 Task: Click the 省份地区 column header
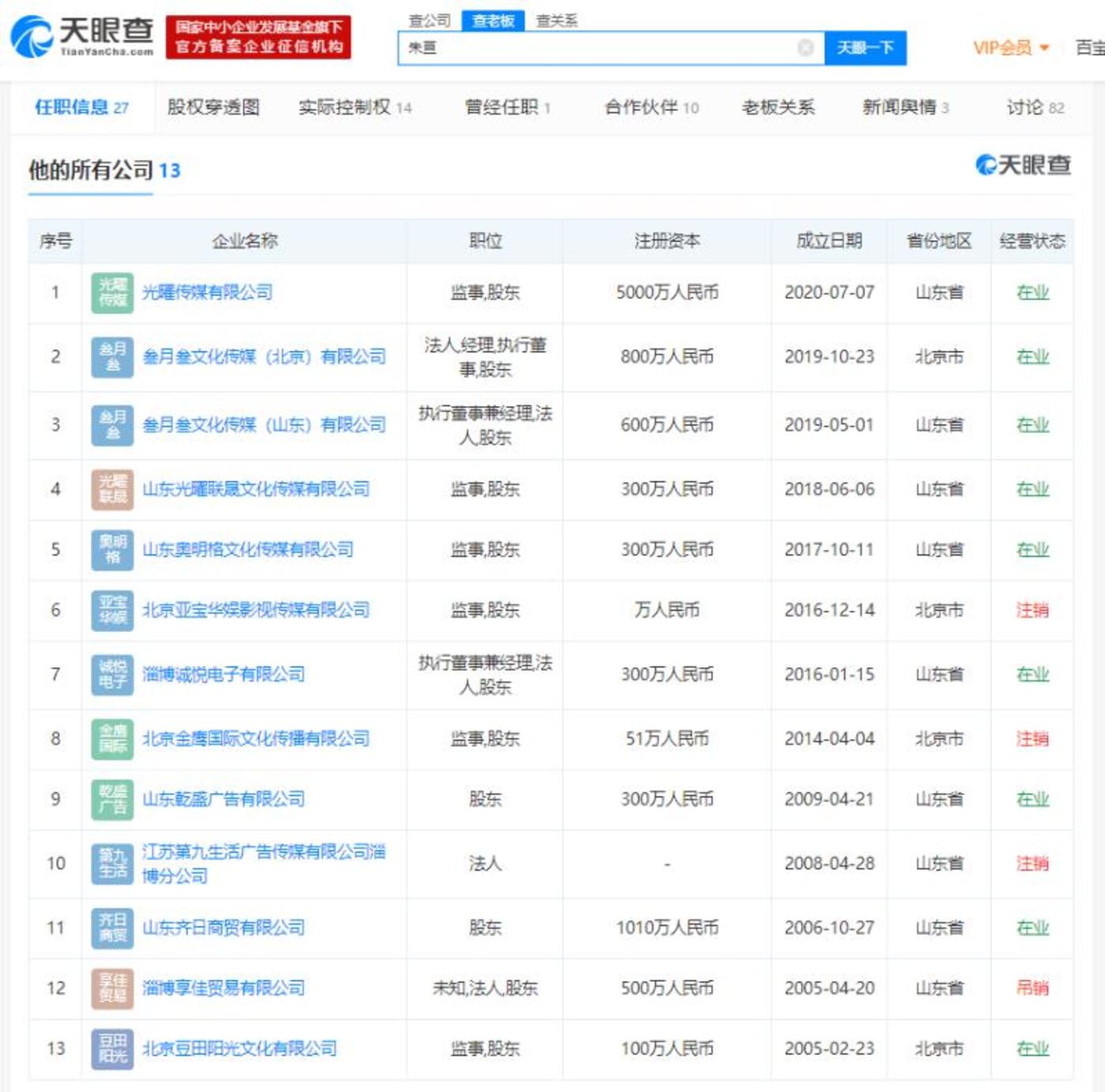(x=939, y=241)
